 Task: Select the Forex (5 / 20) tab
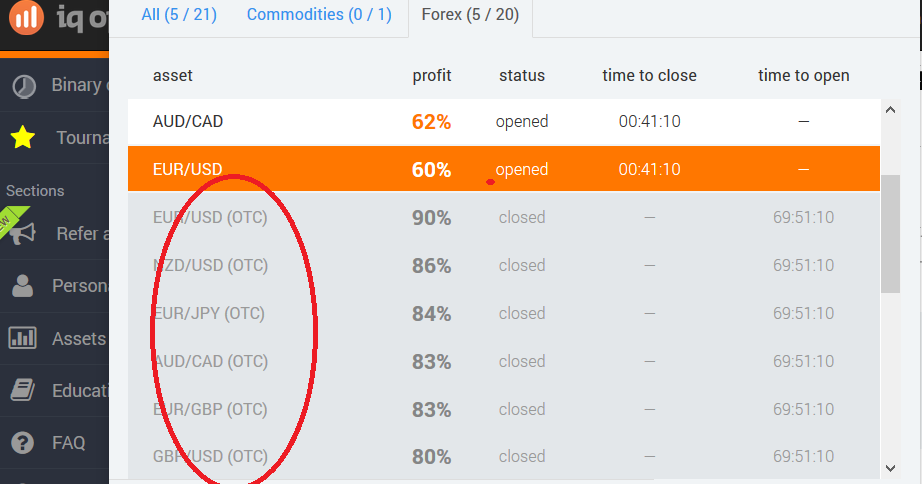click(470, 15)
